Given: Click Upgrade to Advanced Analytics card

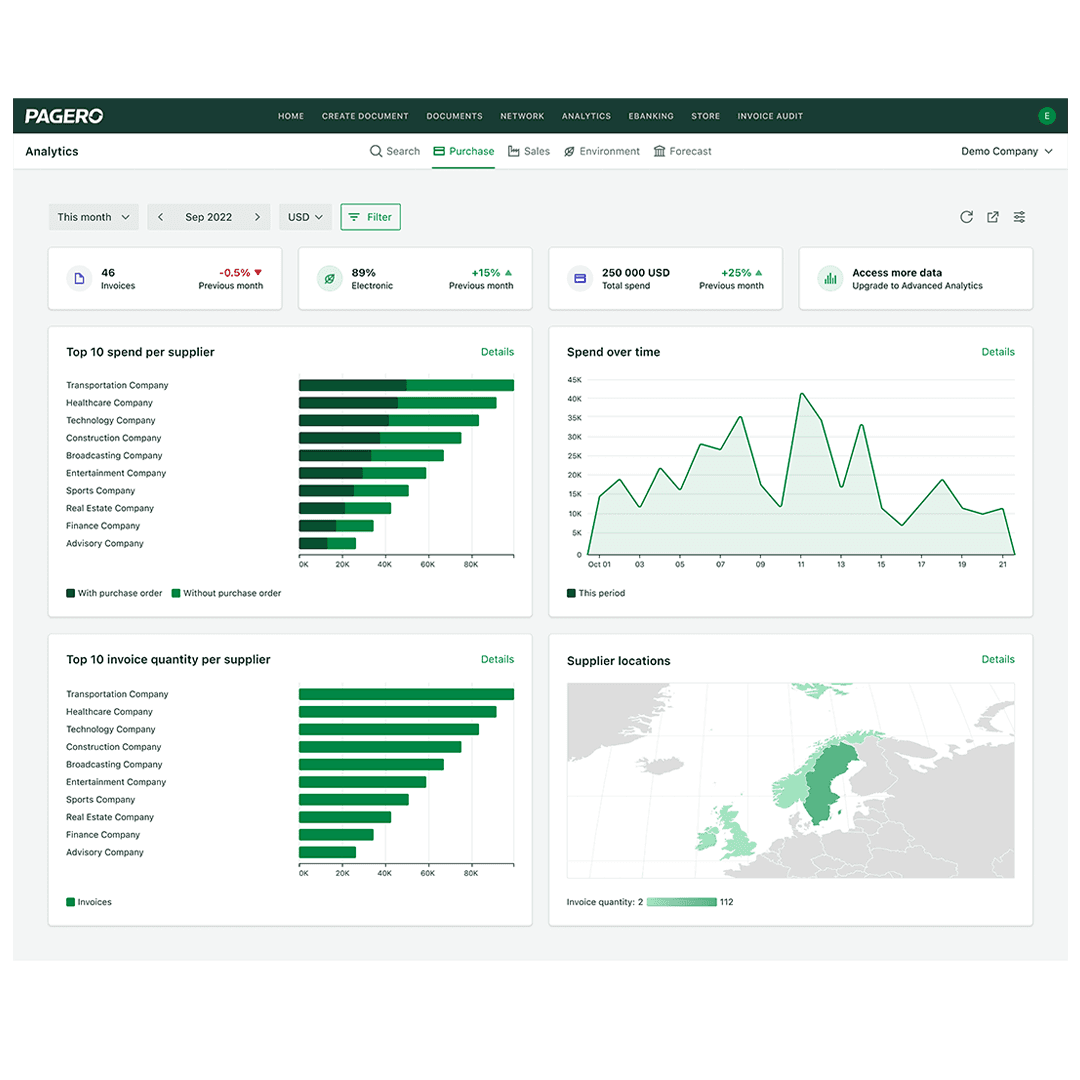Looking at the screenshot, I should [x=916, y=279].
